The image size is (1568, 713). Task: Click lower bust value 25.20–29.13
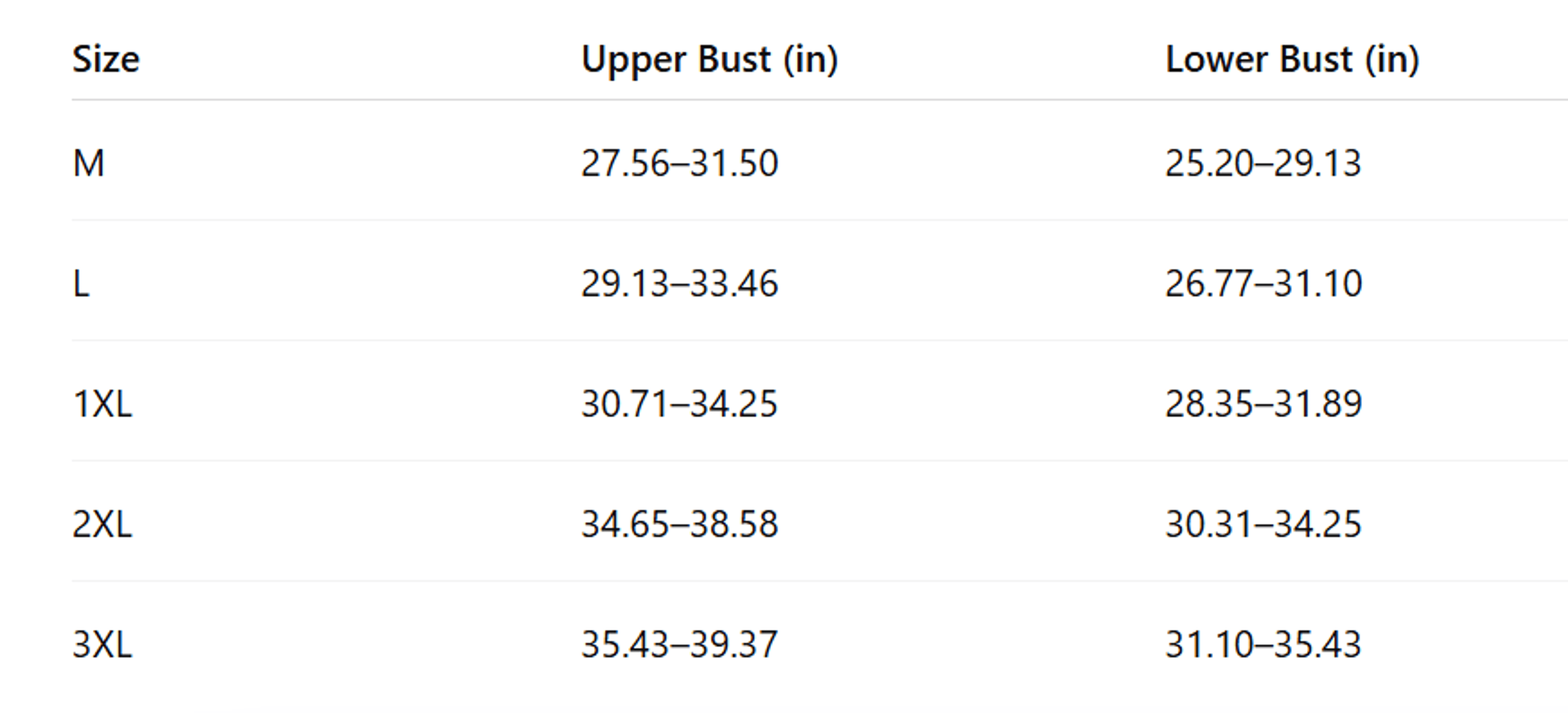(x=1263, y=163)
